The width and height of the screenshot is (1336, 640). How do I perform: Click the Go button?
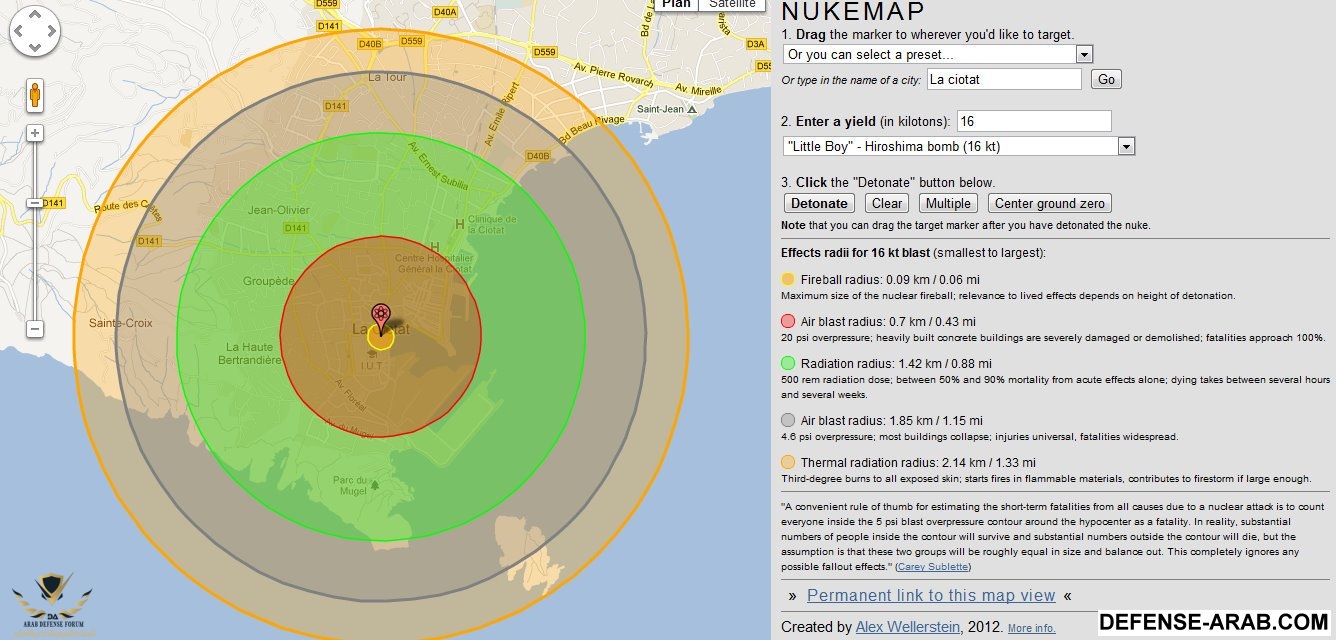click(x=1106, y=79)
